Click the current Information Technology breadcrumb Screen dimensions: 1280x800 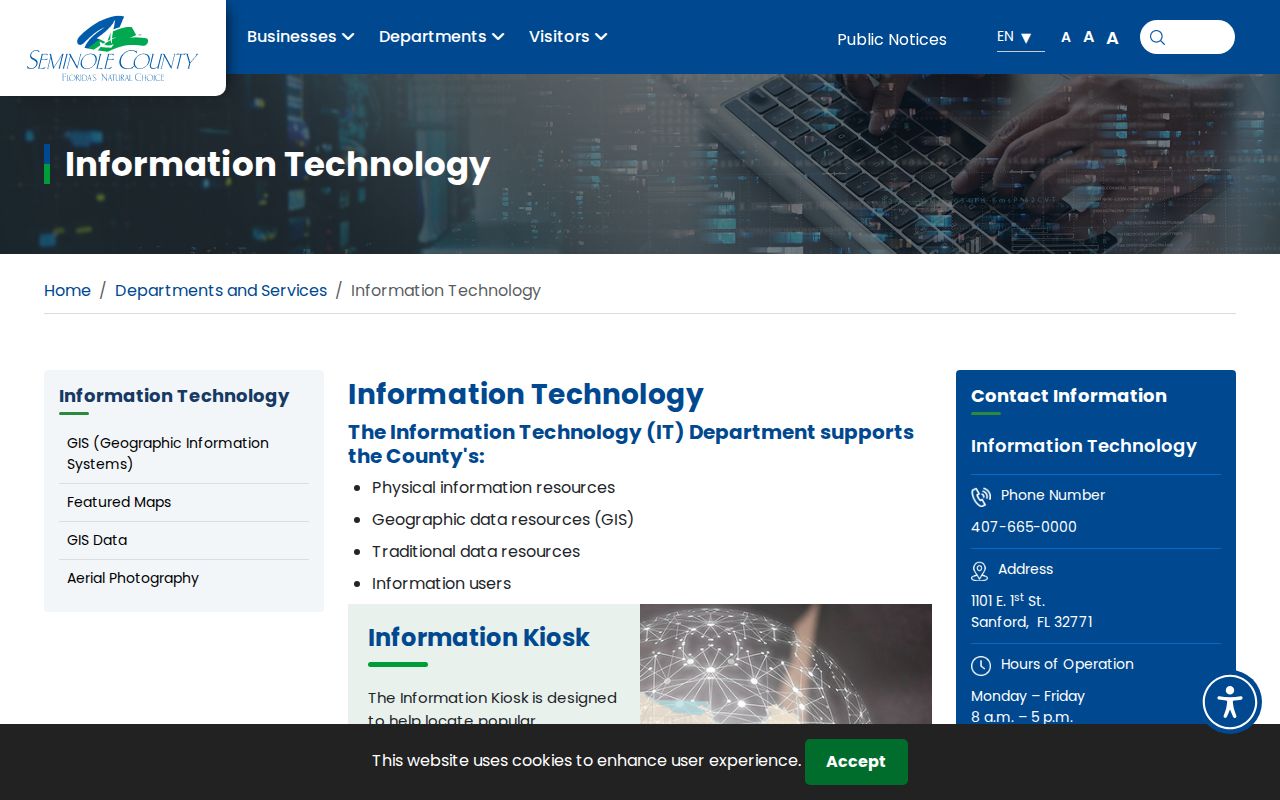(x=446, y=290)
